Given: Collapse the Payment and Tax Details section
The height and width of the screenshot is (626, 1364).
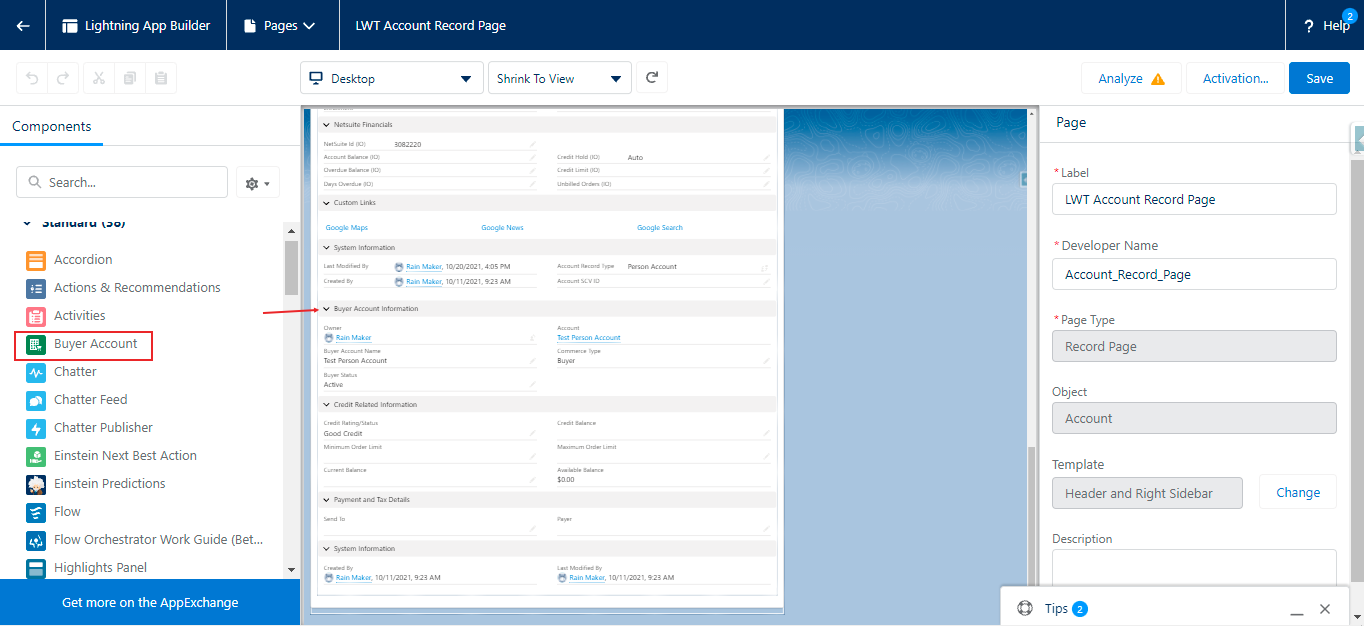Looking at the screenshot, I should (x=325, y=500).
